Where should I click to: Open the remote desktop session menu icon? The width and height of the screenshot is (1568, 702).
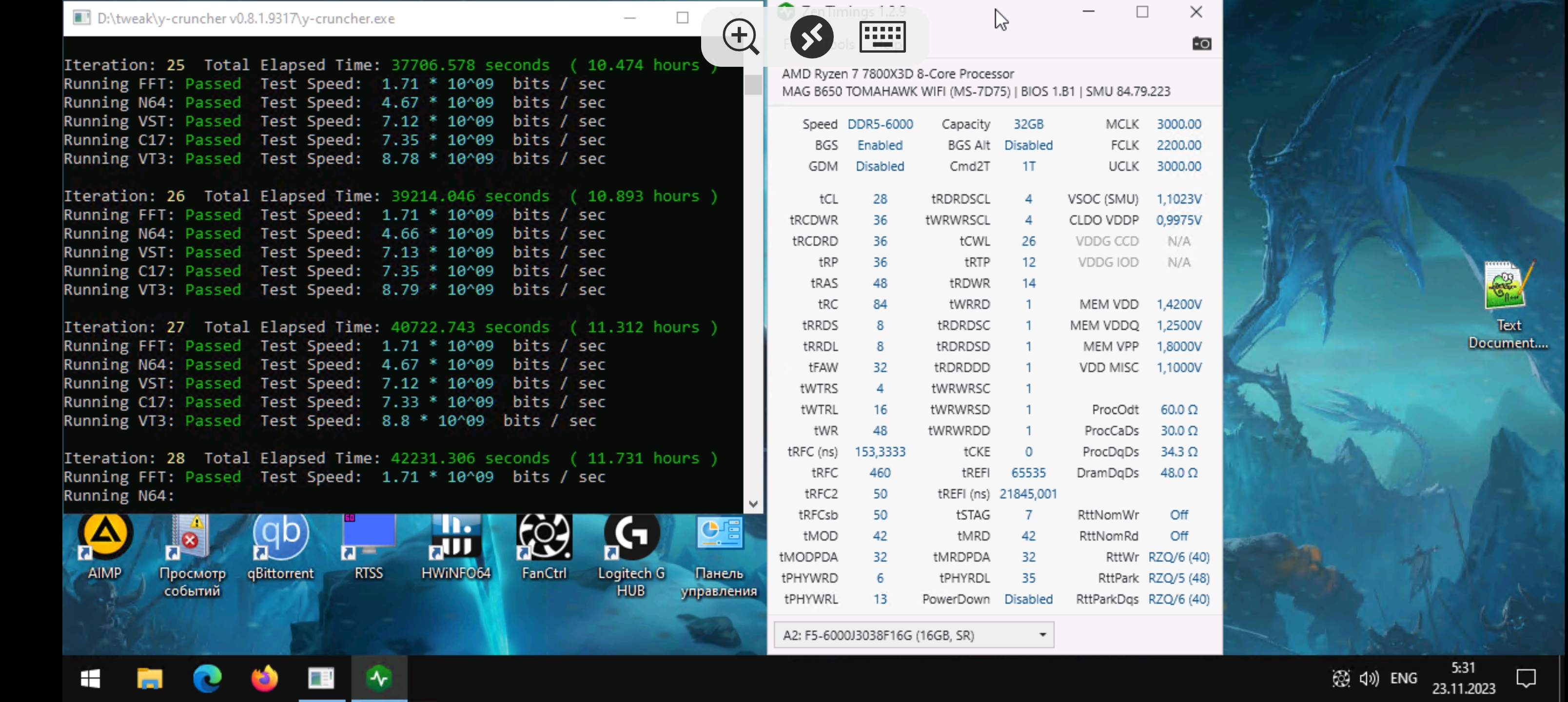tap(811, 37)
